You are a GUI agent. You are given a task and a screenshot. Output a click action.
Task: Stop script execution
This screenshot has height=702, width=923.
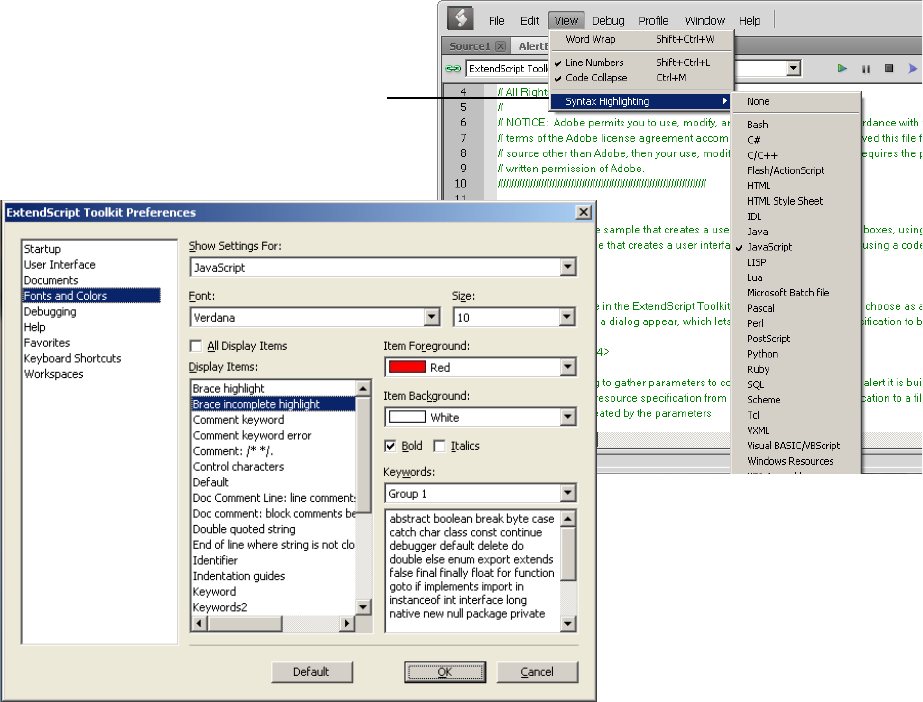tap(889, 68)
